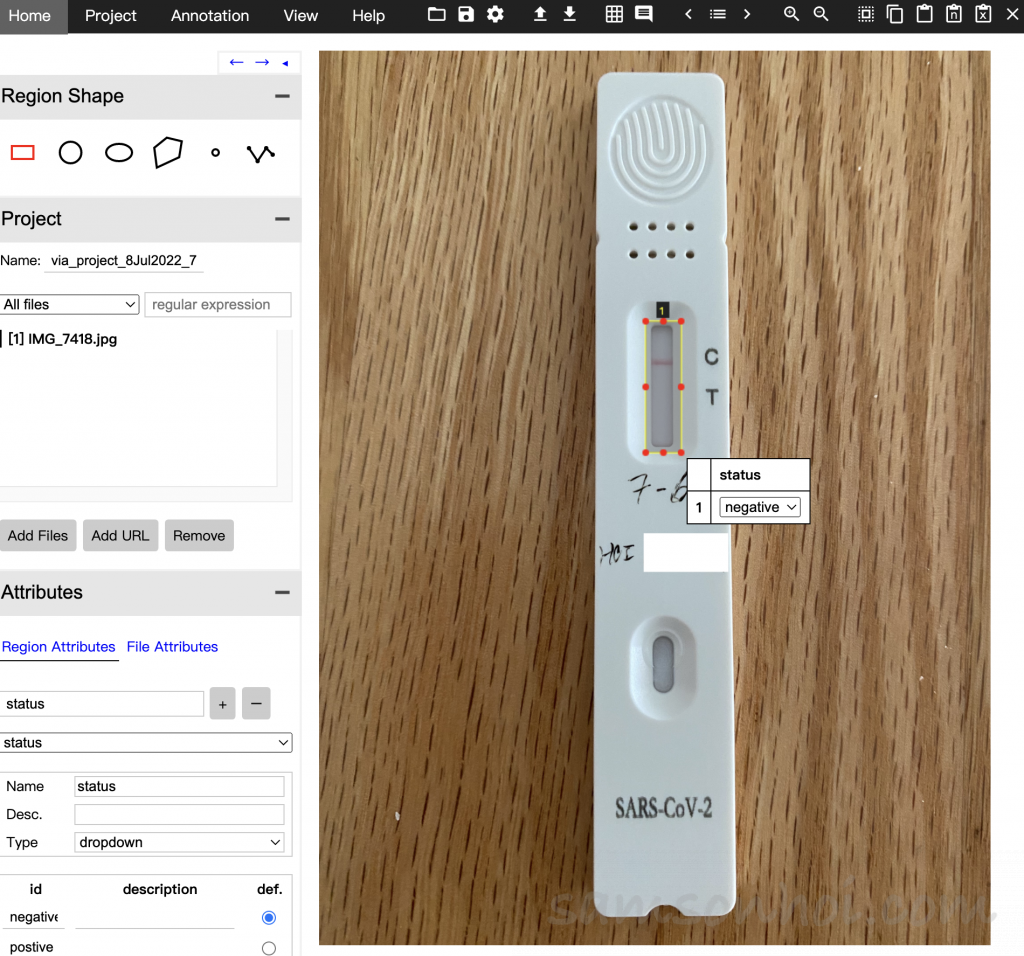The height and width of the screenshot is (956, 1024).
Task: Zoom in using plus magnifier icon
Action: [792, 14]
